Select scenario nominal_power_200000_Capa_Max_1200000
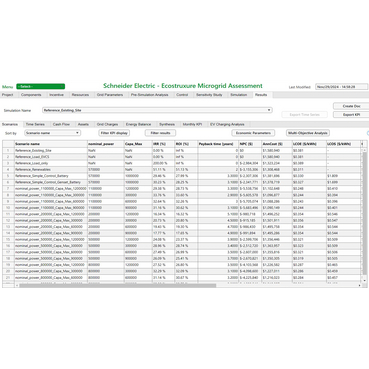The image size is (369, 369). click(51, 214)
